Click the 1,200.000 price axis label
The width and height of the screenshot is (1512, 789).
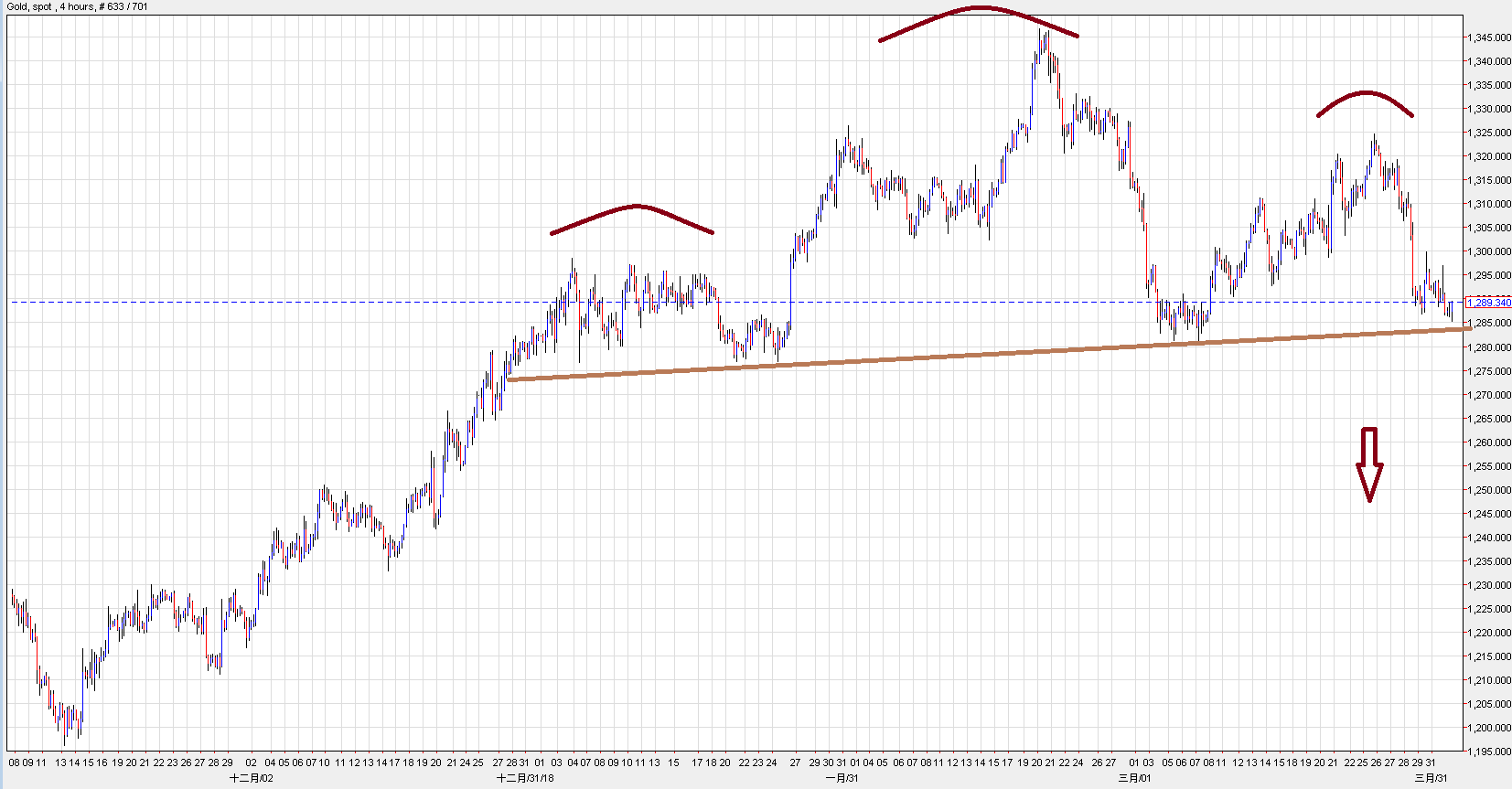click(1489, 728)
